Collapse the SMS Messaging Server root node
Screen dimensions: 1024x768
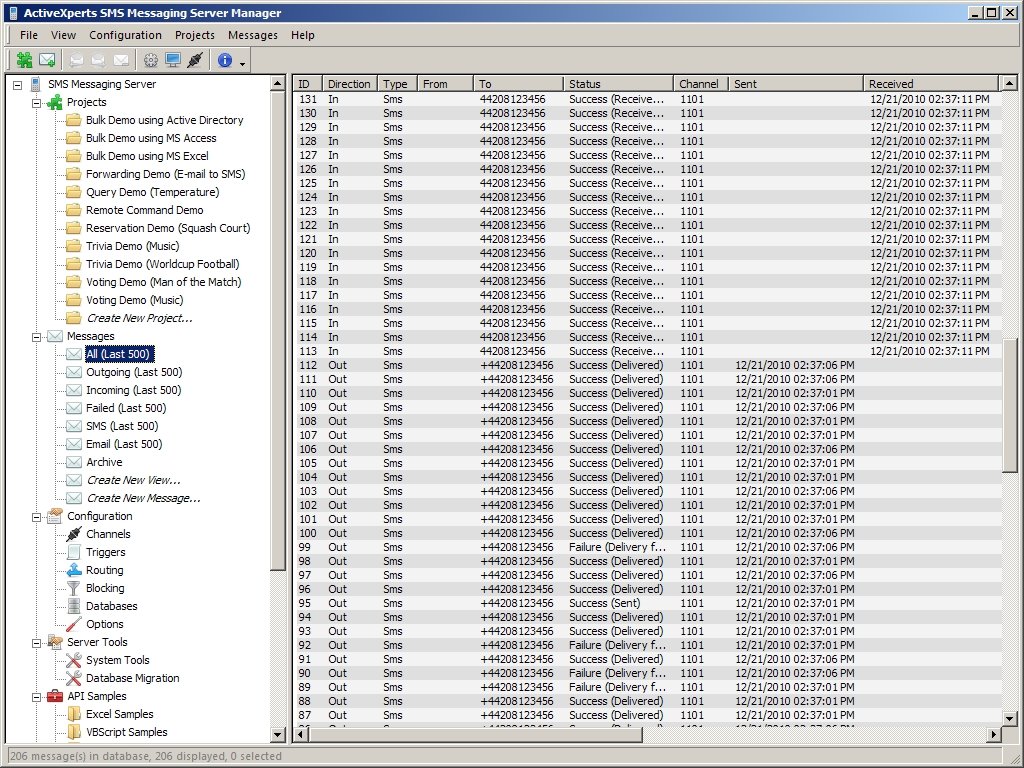(18, 85)
